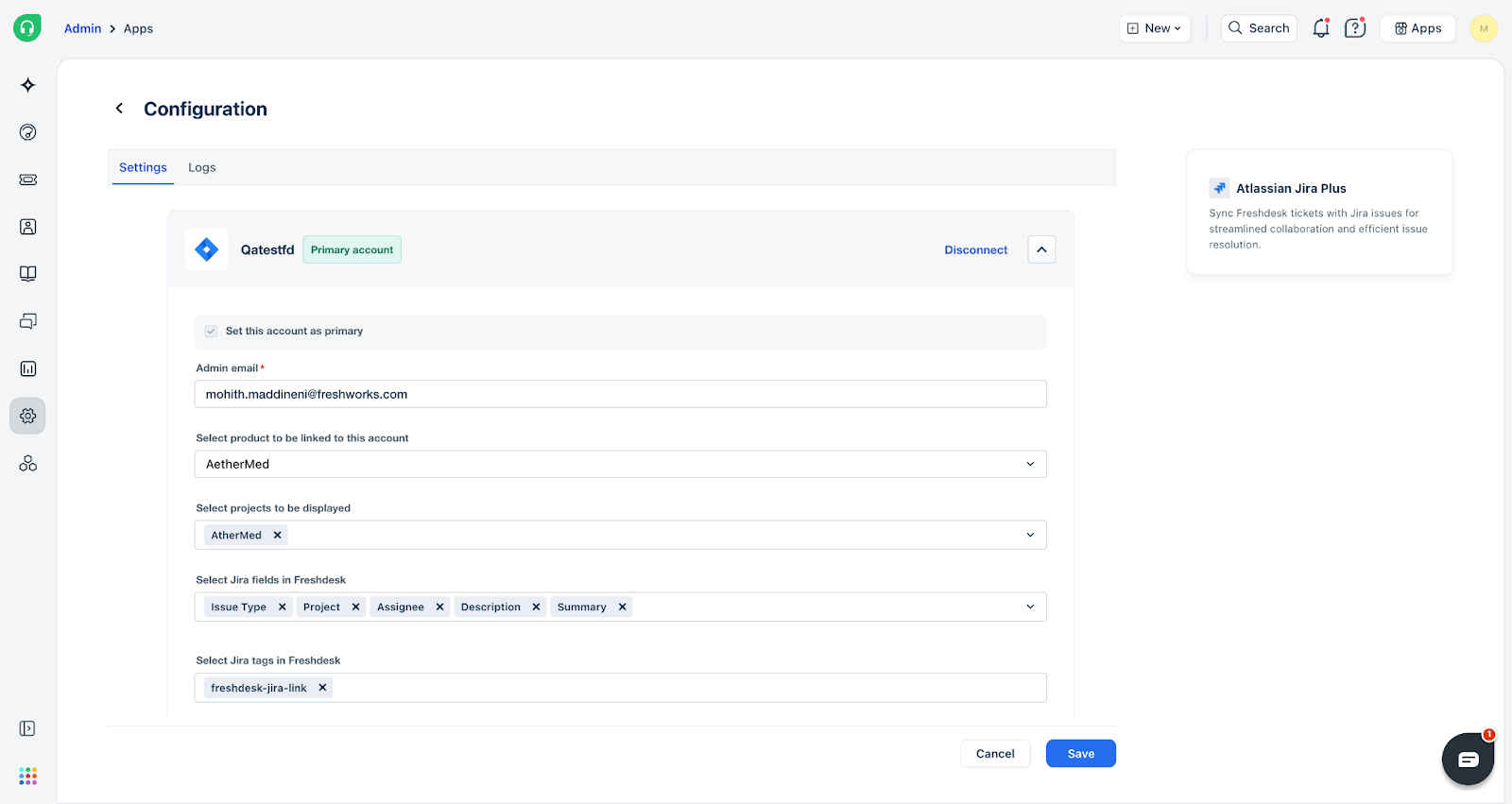Click the Save button
Image resolution: width=1512 pixels, height=804 pixels.
pyautogui.click(x=1081, y=753)
